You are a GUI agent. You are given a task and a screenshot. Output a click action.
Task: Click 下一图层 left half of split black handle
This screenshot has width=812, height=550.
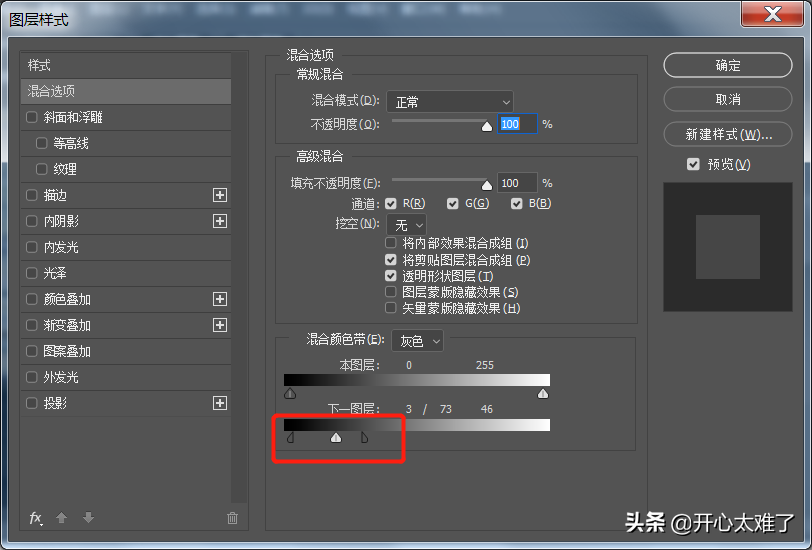click(x=291, y=438)
